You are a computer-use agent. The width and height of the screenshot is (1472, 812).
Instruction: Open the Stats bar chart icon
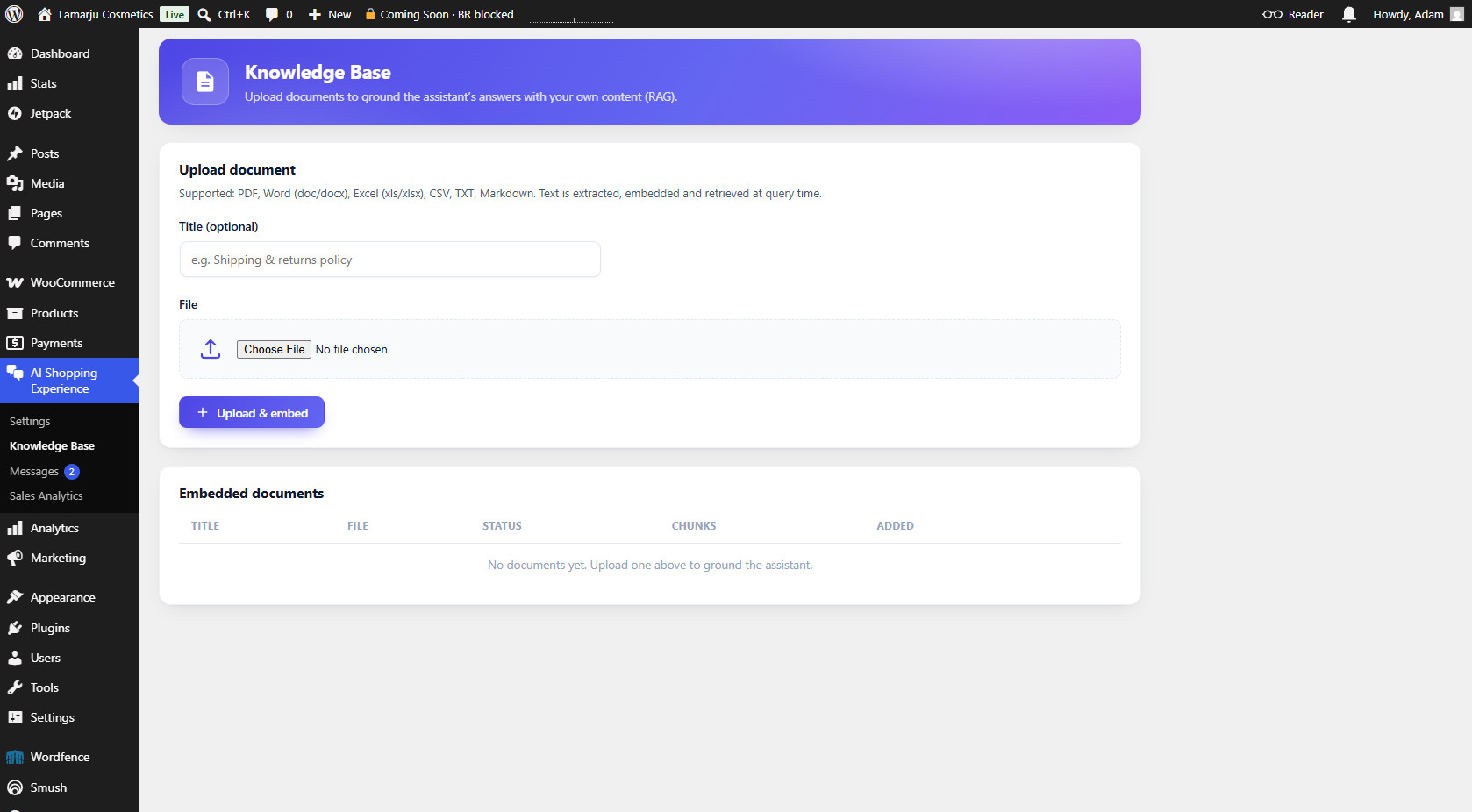tap(15, 83)
